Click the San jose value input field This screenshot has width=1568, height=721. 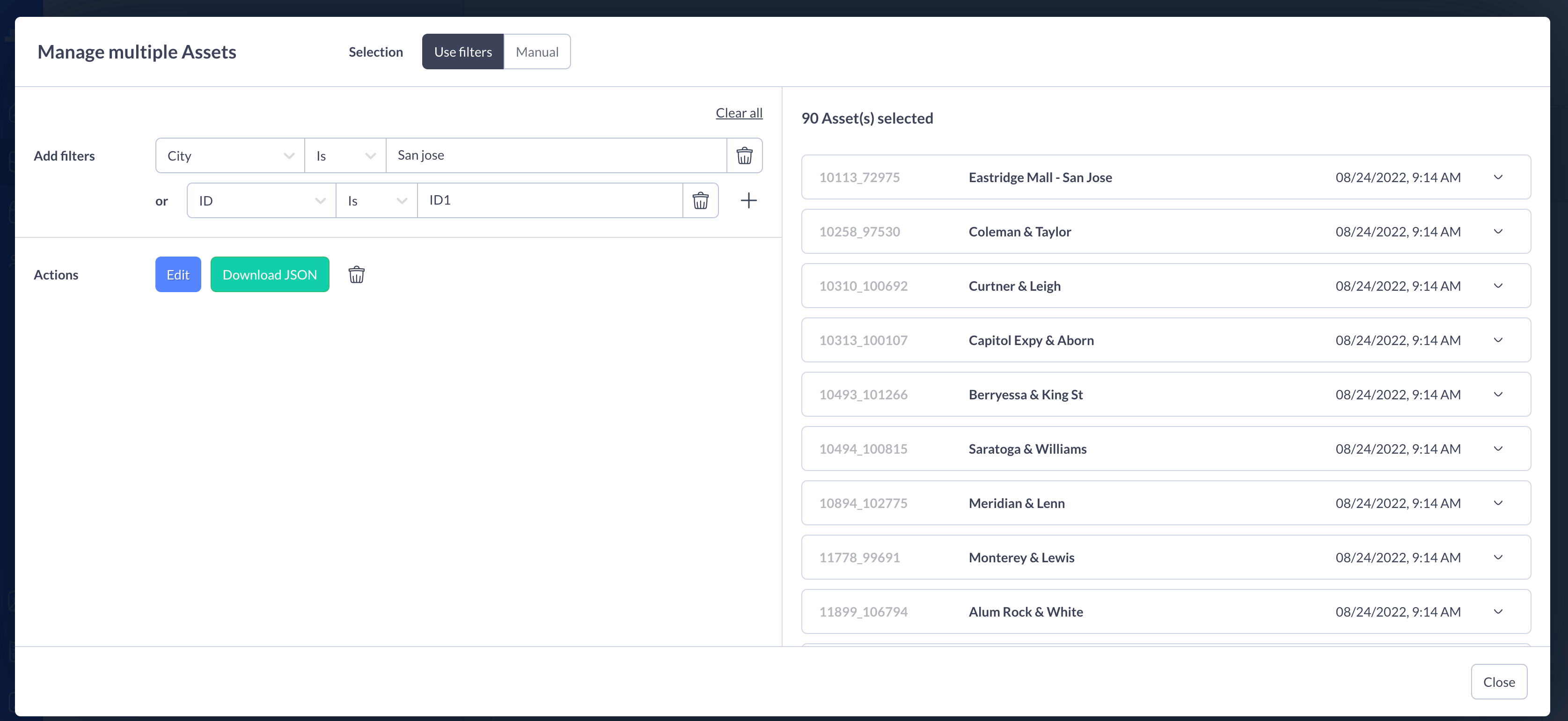tap(555, 156)
